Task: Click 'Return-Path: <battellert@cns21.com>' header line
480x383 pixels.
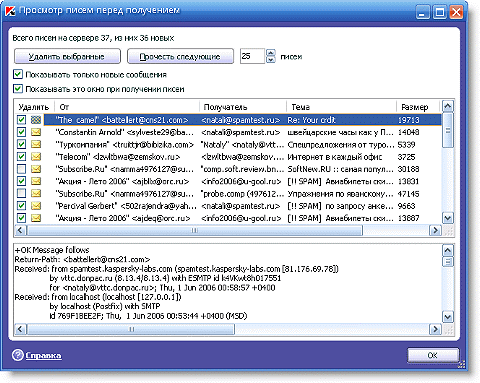Action: 82,259
